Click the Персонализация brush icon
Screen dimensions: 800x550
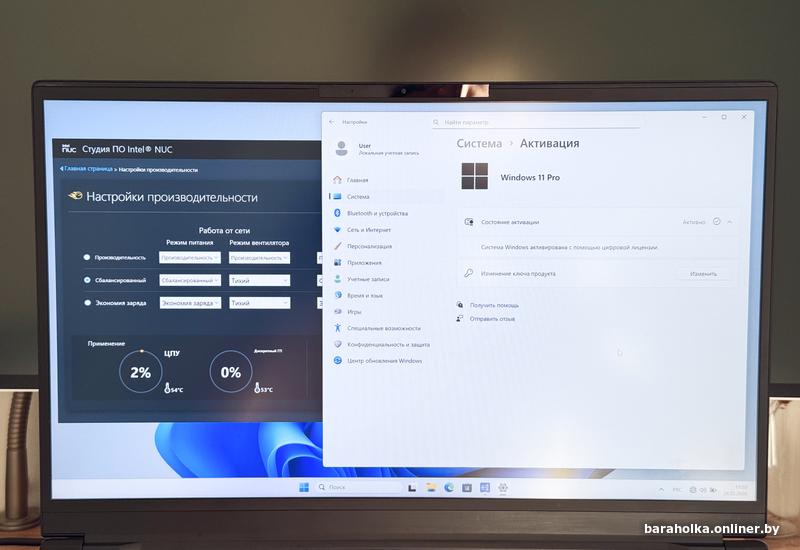tap(337, 246)
